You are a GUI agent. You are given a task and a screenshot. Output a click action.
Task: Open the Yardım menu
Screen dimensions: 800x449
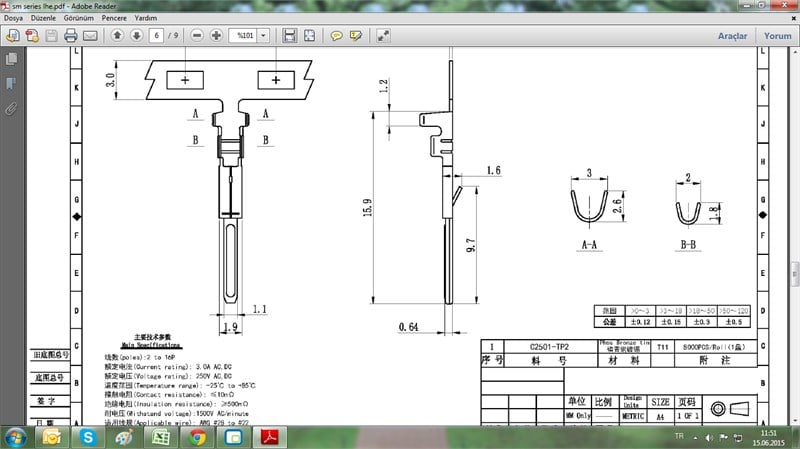(145, 18)
